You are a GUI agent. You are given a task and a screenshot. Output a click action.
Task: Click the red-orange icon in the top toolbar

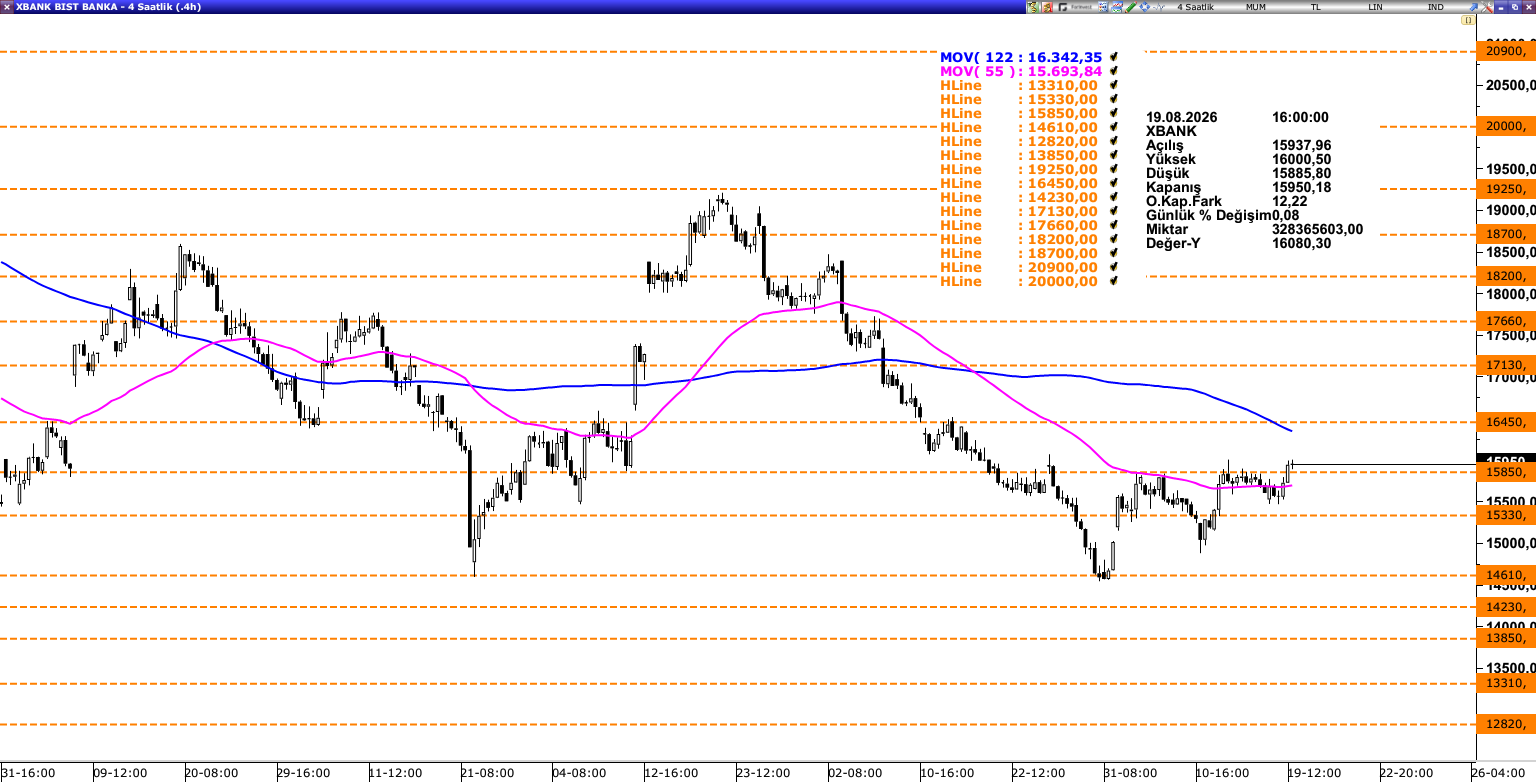1047,7
